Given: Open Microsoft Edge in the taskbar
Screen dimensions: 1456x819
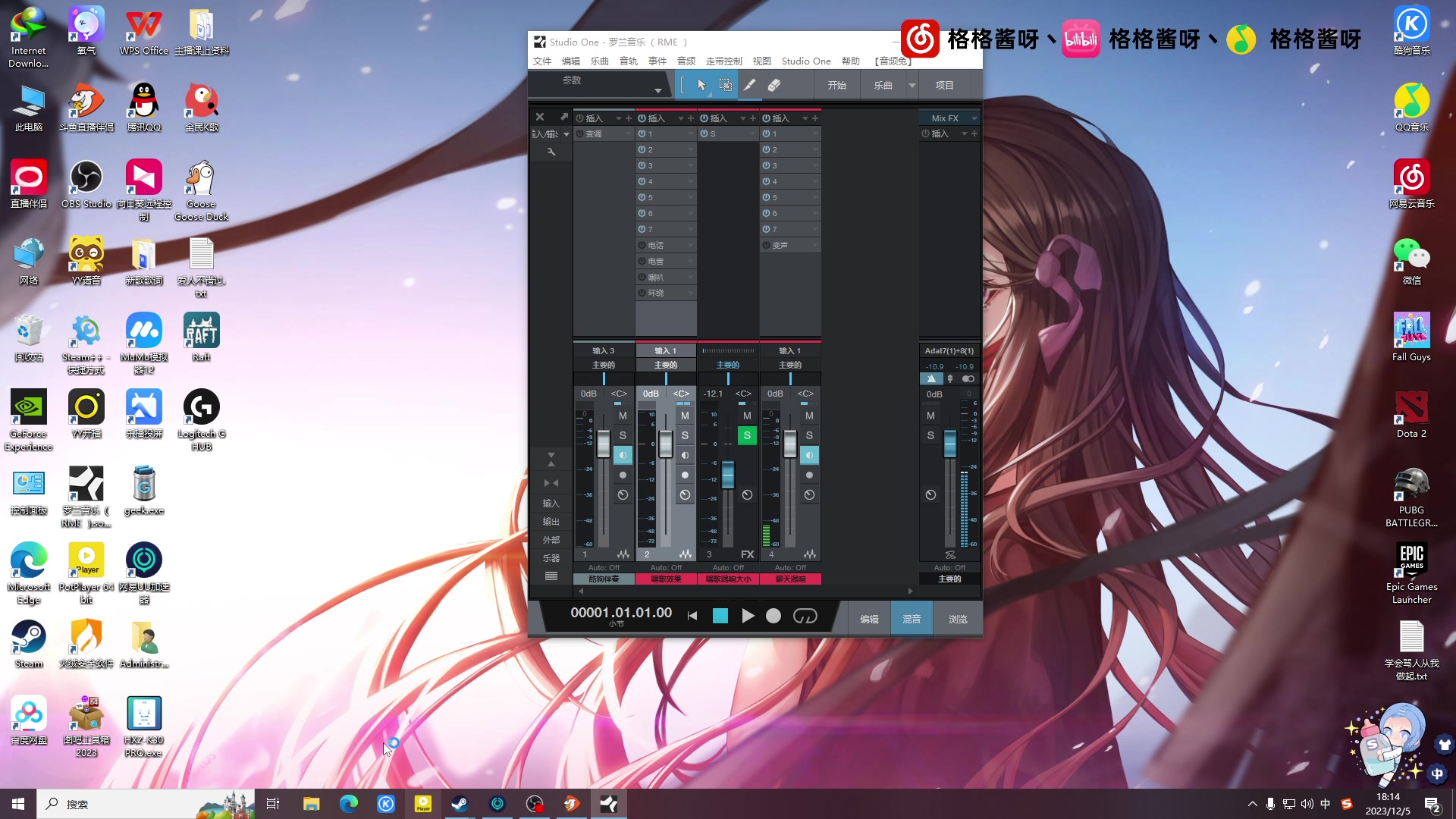Looking at the screenshot, I should [x=349, y=804].
